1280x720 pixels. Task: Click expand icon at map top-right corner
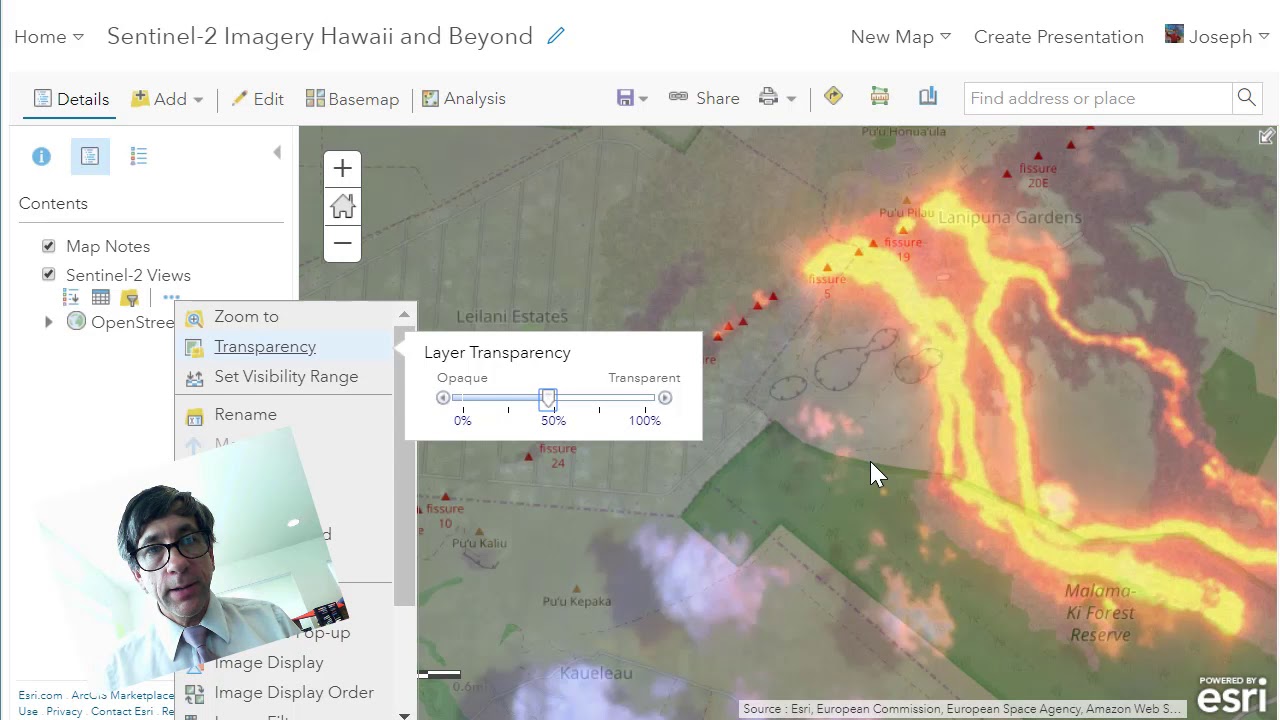(1267, 136)
